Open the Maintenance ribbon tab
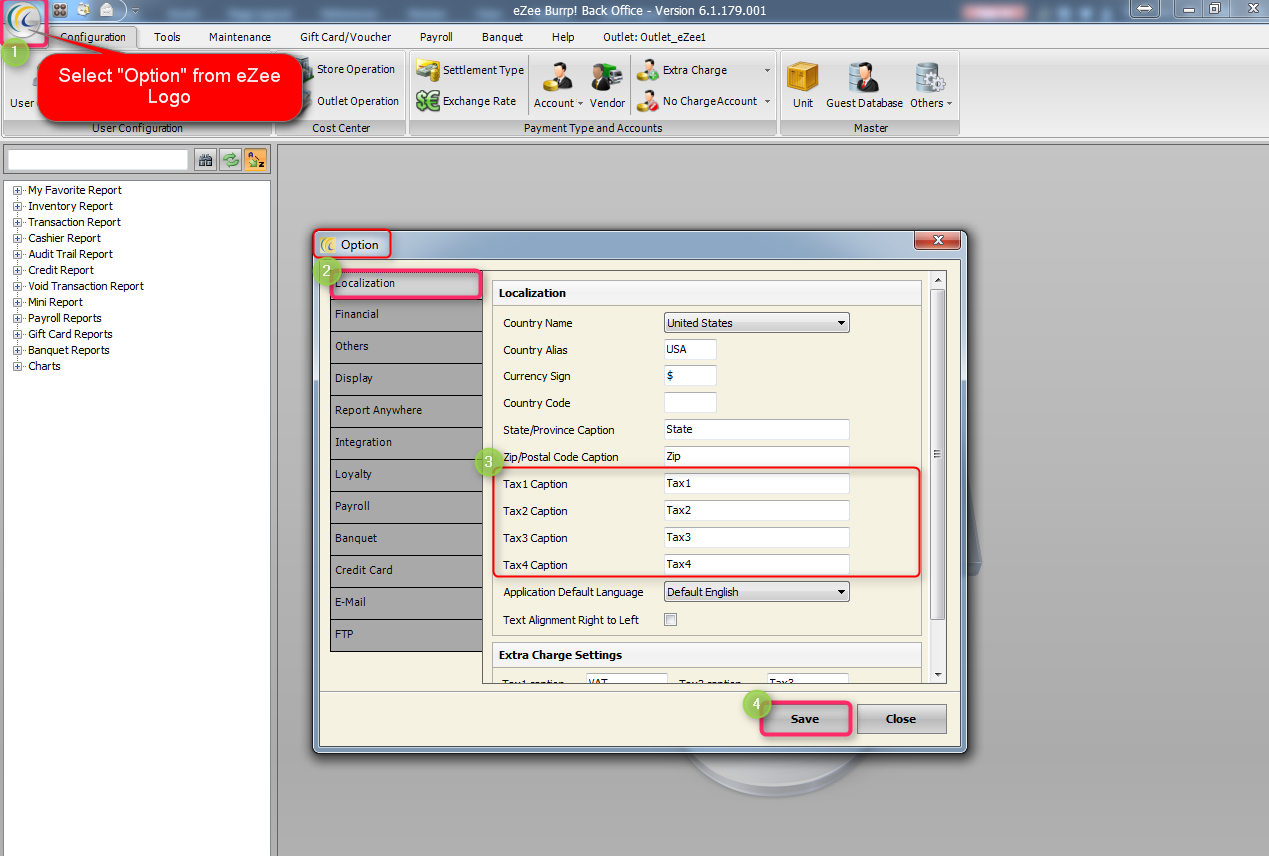 coord(240,37)
